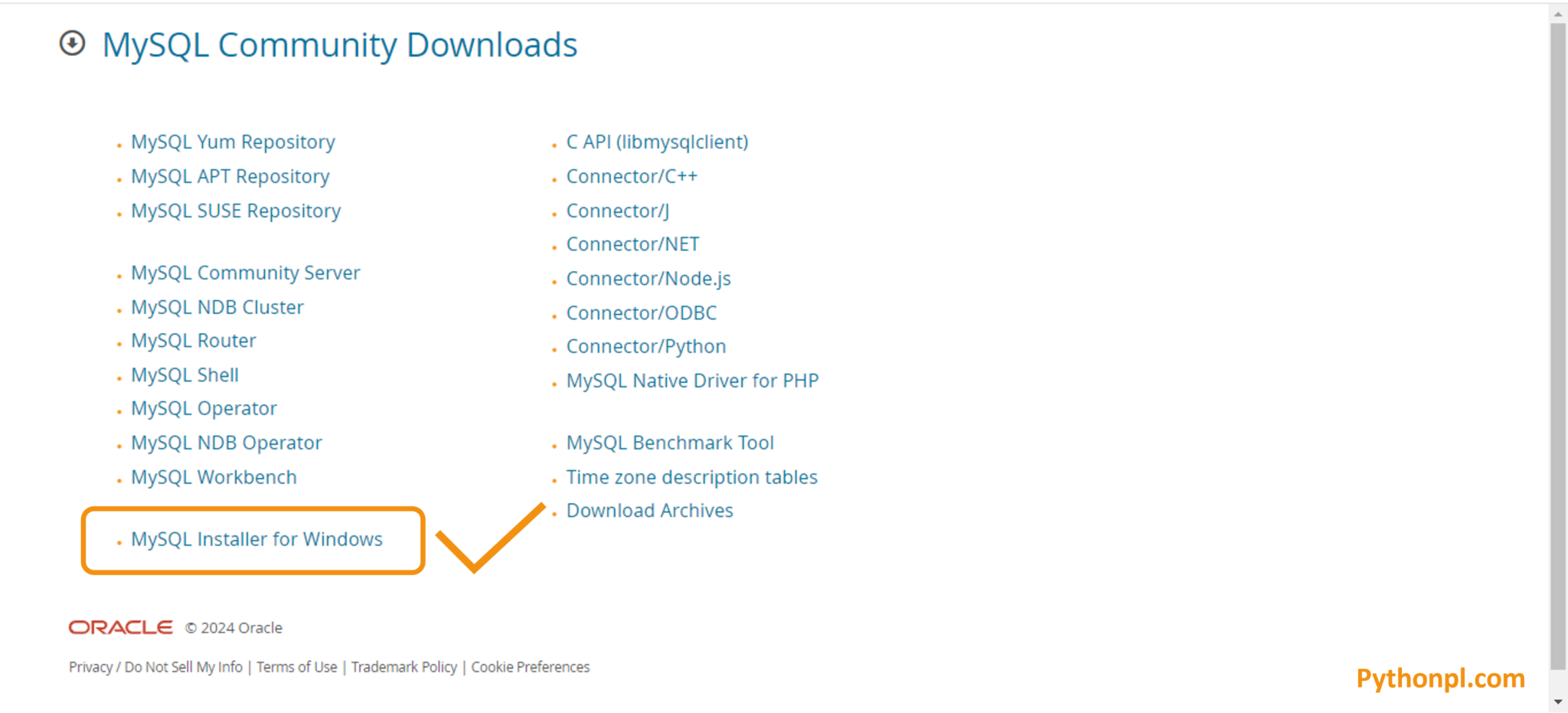The height and width of the screenshot is (713, 1568).
Task: Open Connector/Python downloads
Action: point(645,346)
